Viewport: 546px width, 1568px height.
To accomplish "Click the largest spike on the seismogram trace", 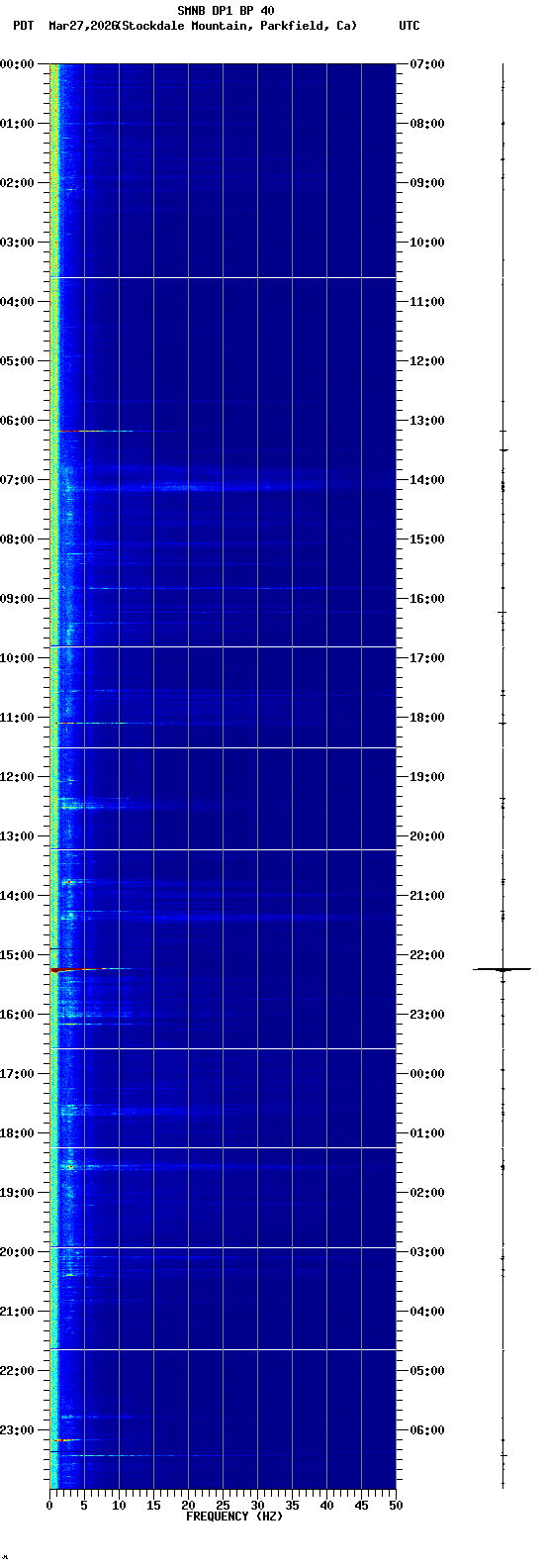I will (x=502, y=969).
